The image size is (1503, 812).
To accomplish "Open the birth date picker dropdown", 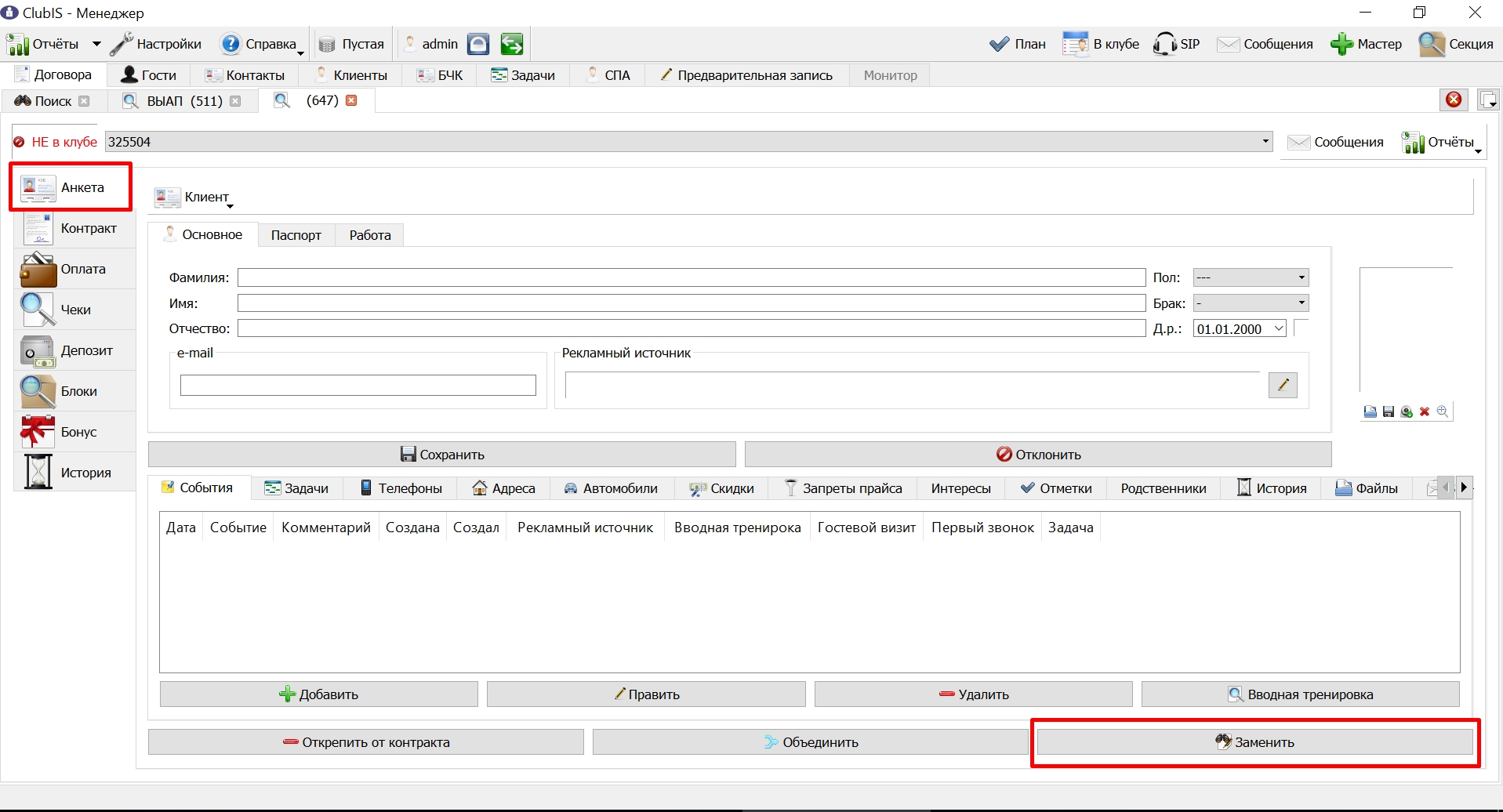I will click(1279, 328).
